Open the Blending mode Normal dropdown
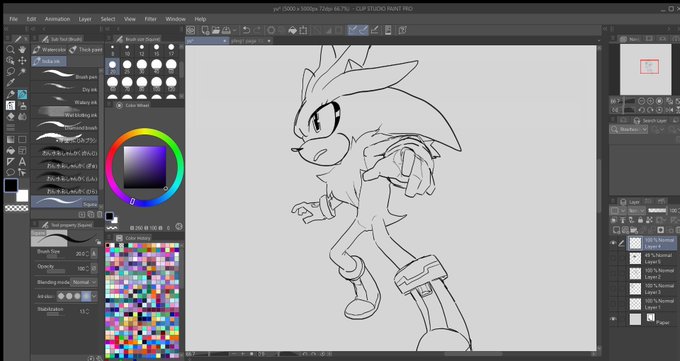This screenshot has width=680, height=361. 84,282
